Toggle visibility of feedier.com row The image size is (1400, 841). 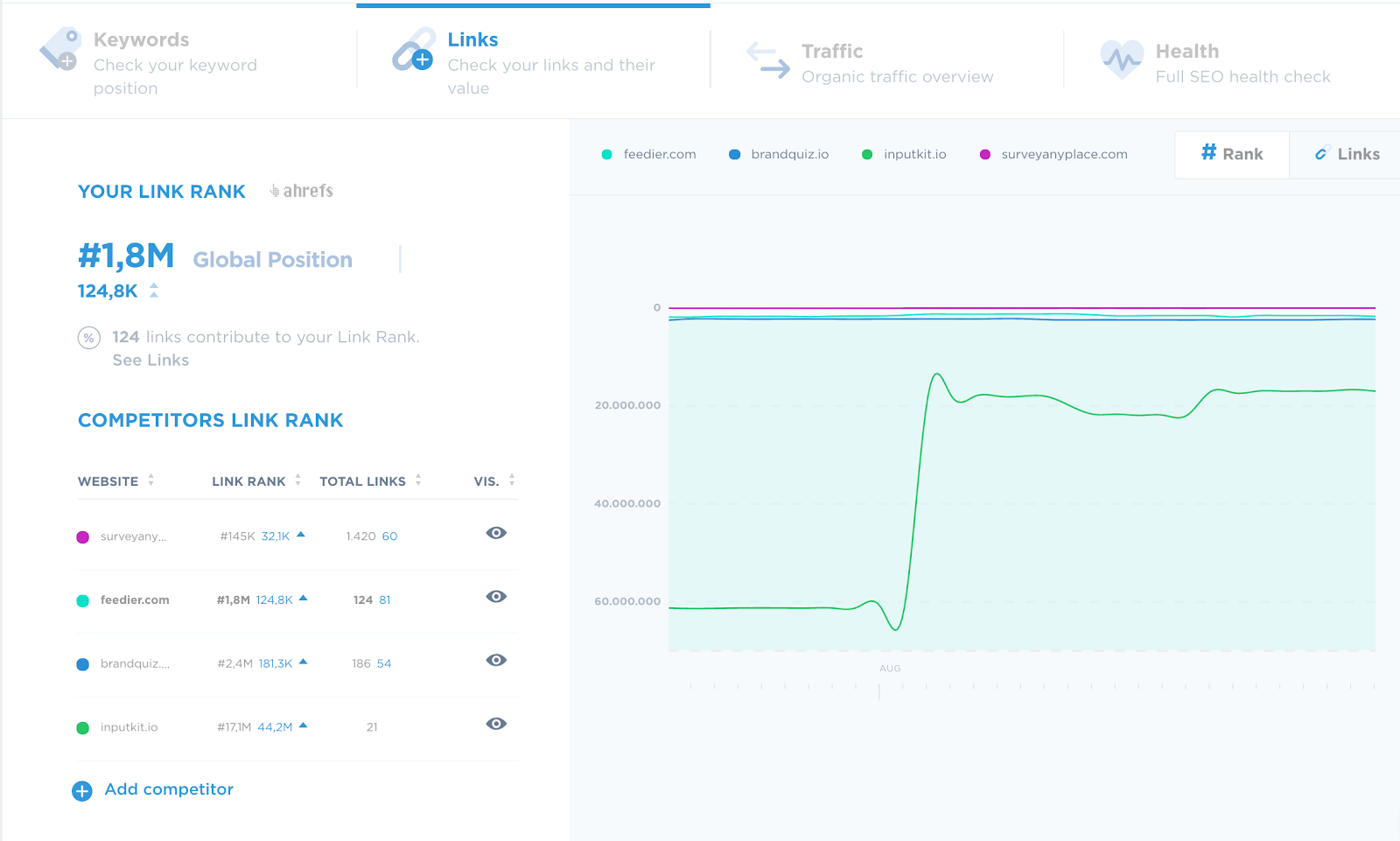pos(496,597)
